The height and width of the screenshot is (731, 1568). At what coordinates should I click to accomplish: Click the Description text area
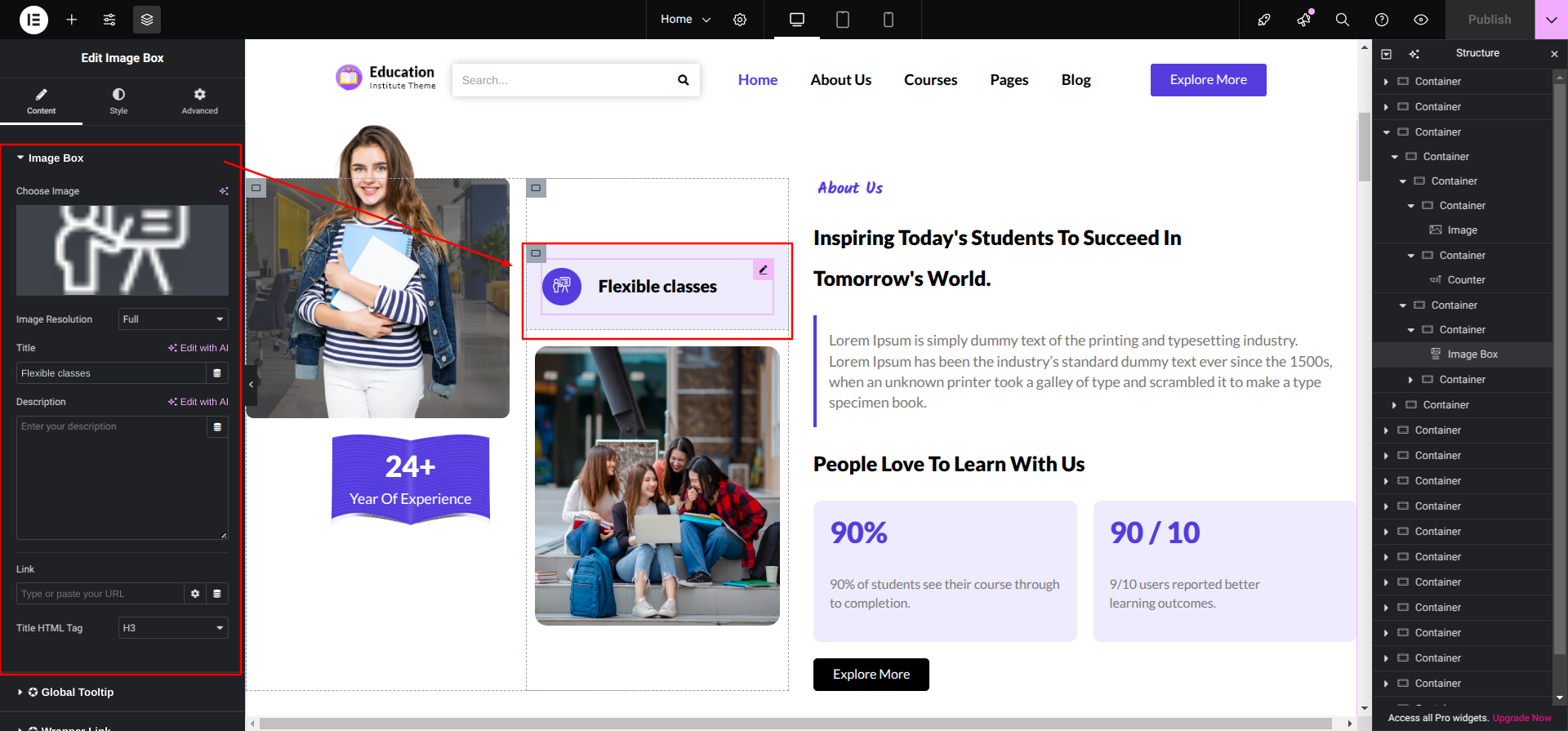(x=122, y=478)
